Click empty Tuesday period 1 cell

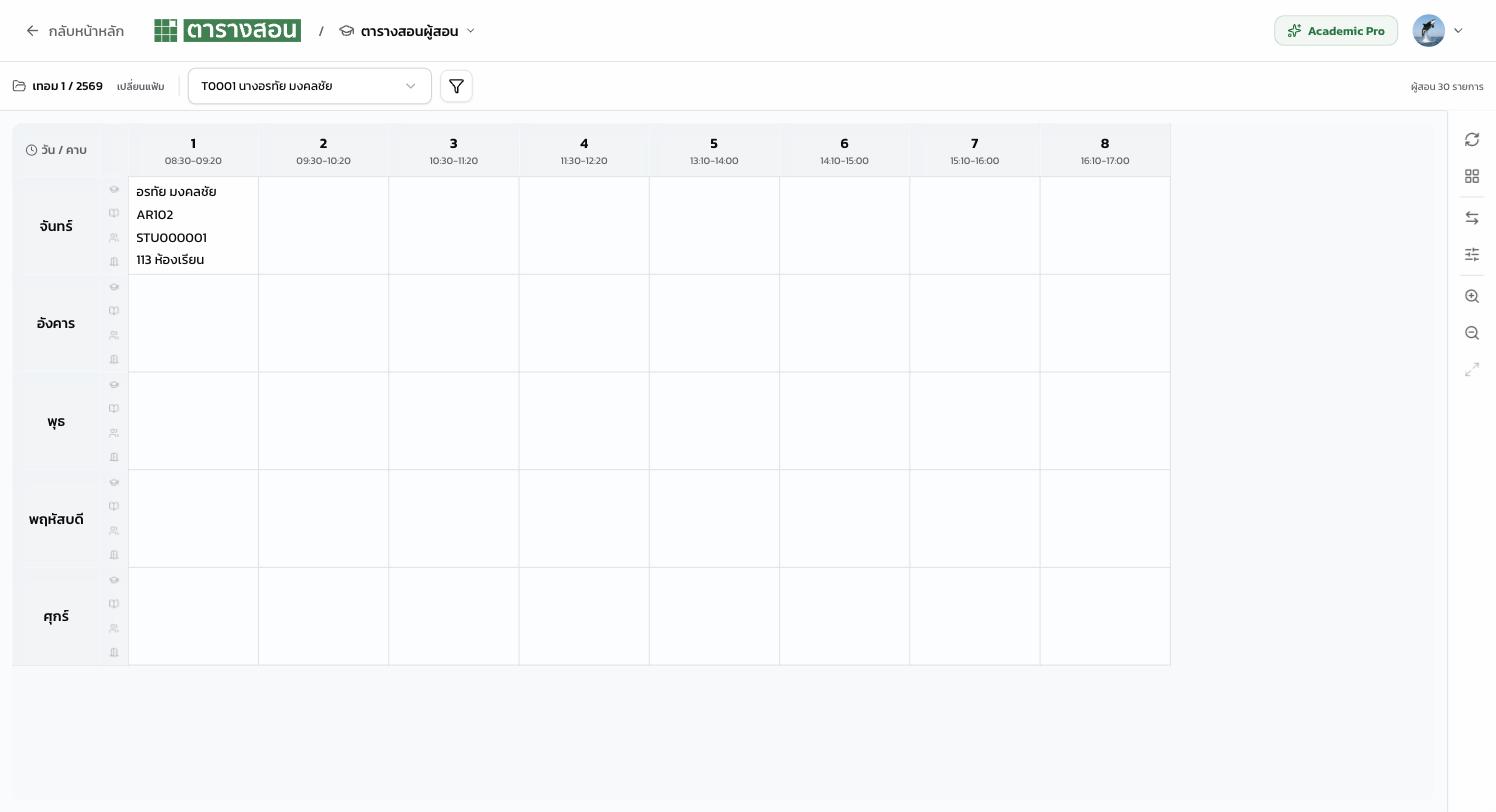click(193, 324)
